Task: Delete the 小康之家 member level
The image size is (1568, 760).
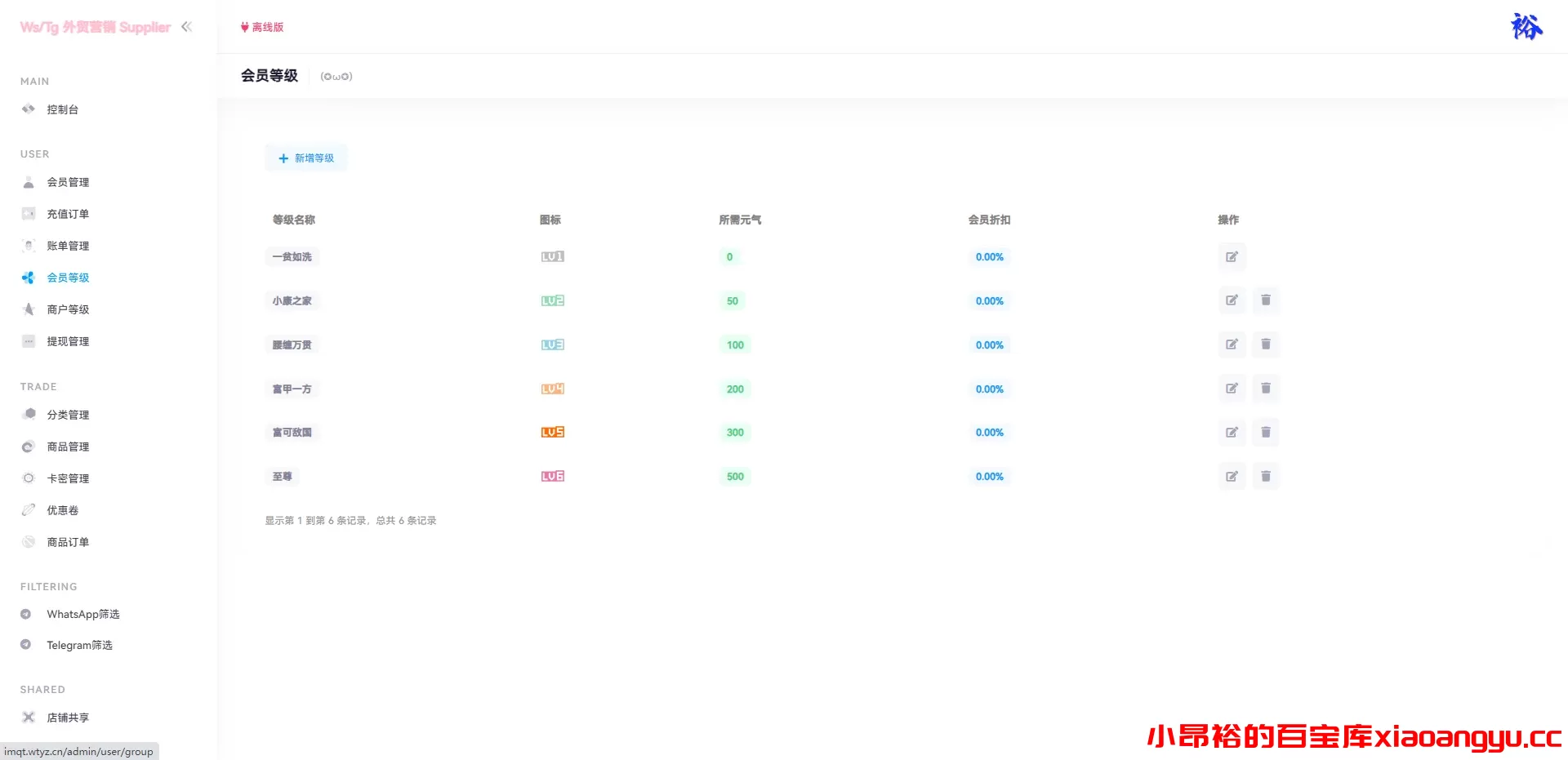Action: pyautogui.click(x=1265, y=300)
